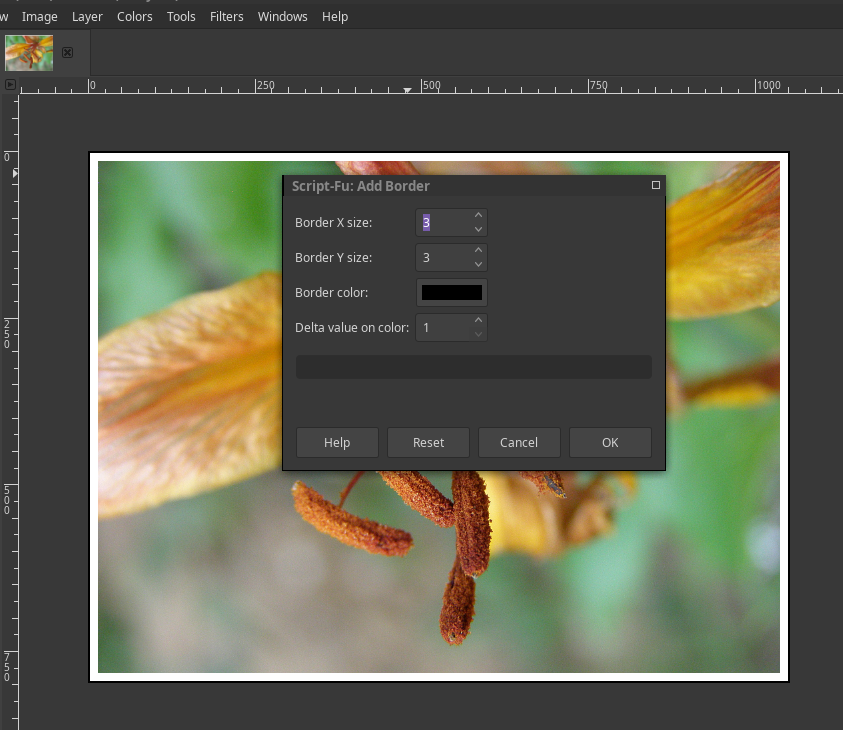Viewport: 843px width, 730px height.
Task: Decrease Border X size with down arrow
Action: (x=478, y=230)
